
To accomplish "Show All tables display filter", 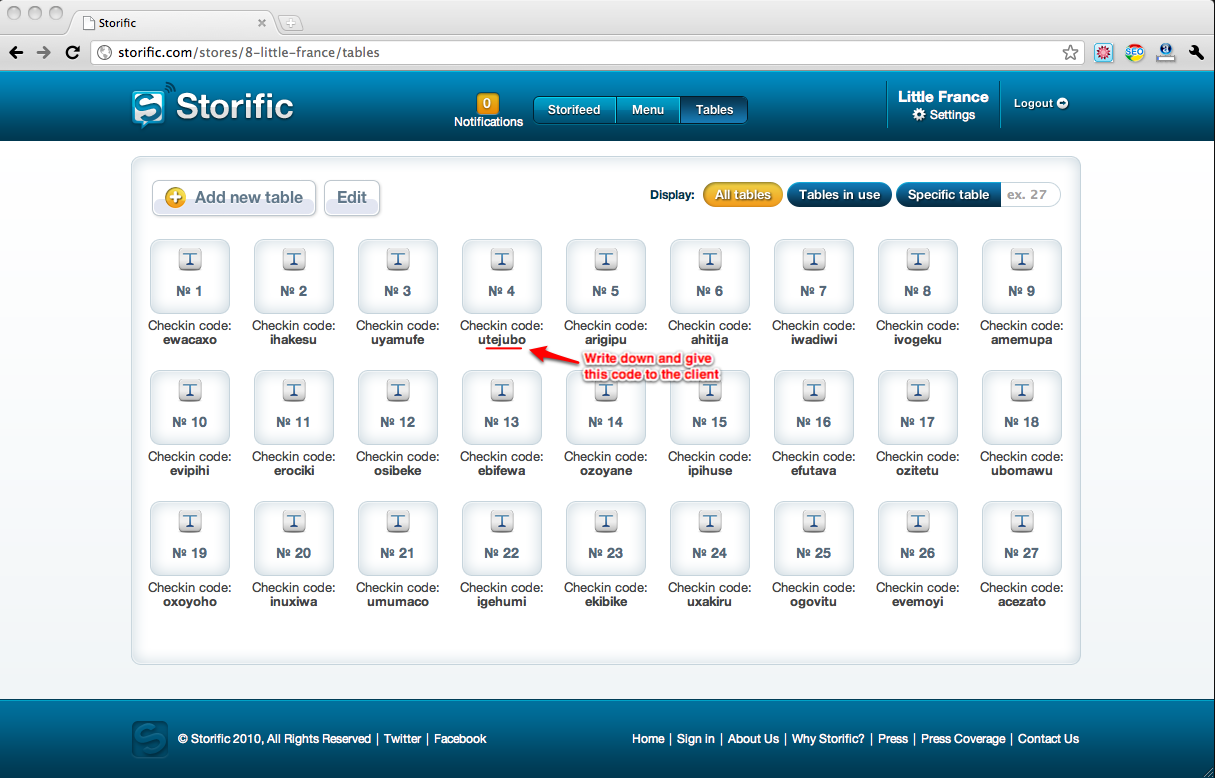I will coord(742,195).
